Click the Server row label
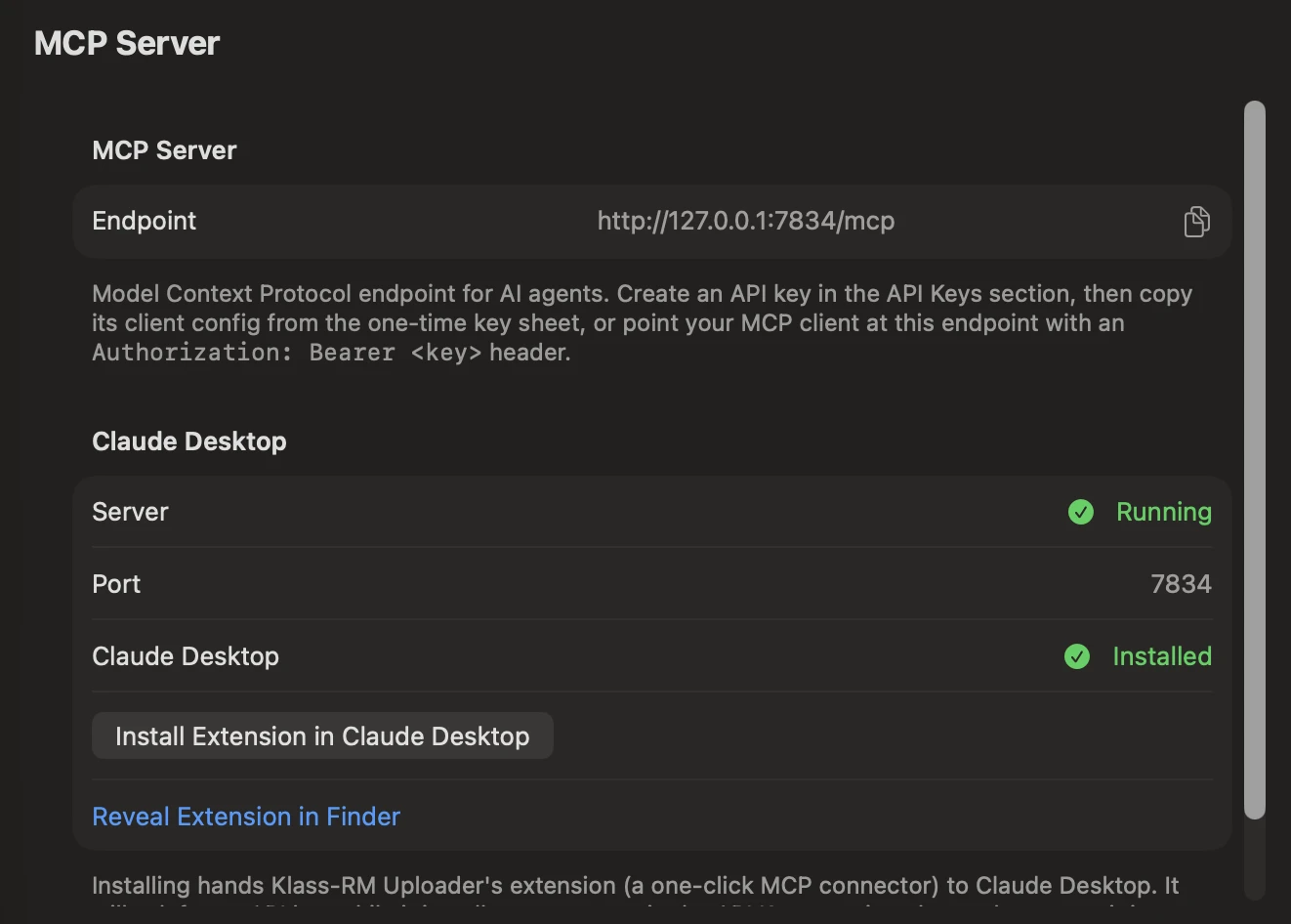The image size is (1291, 924). pos(130,512)
